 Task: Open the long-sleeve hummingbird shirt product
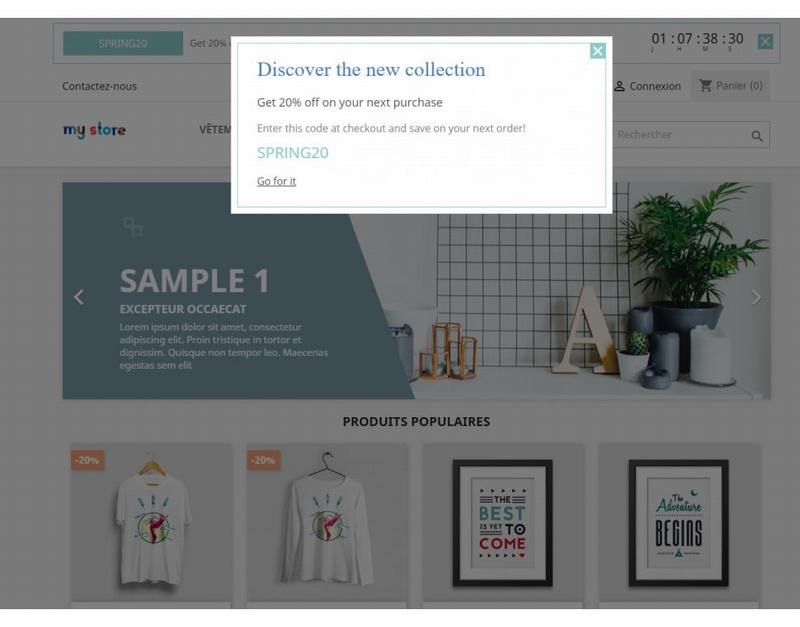[327, 523]
